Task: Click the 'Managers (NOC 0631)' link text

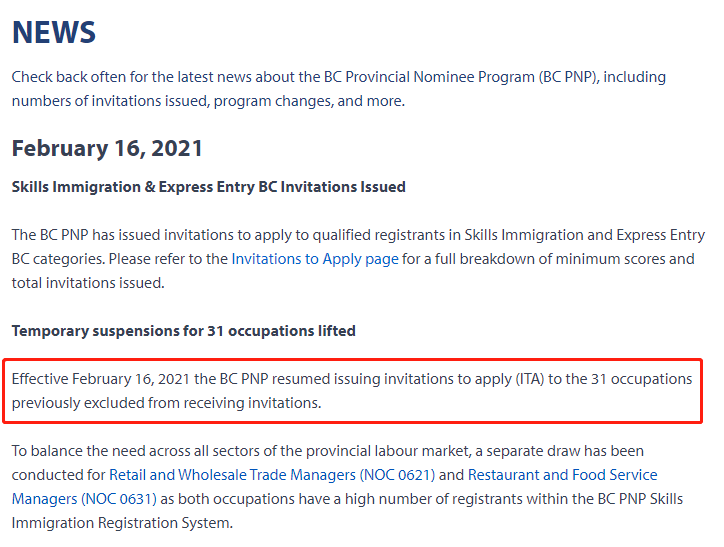Action: tap(84, 499)
